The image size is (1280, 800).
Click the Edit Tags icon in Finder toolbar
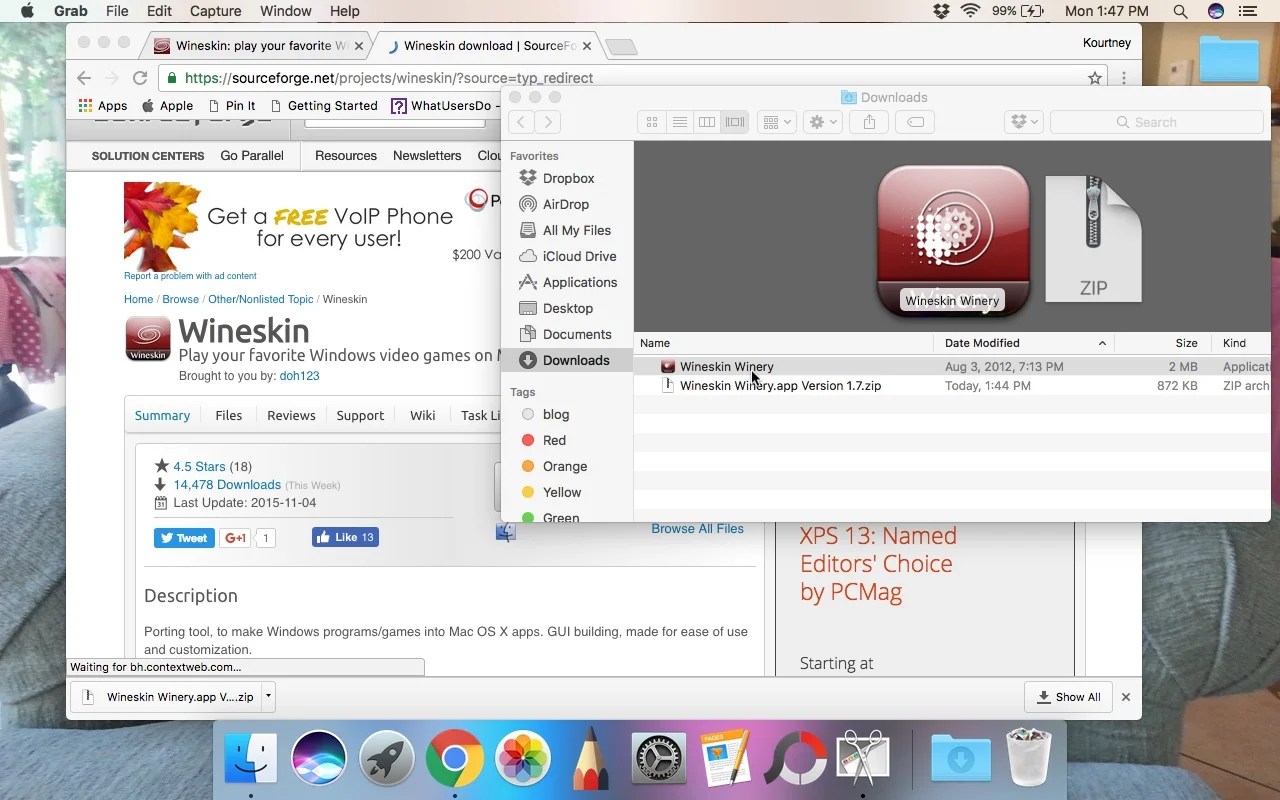pyautogui.click(x=914, y=121)
